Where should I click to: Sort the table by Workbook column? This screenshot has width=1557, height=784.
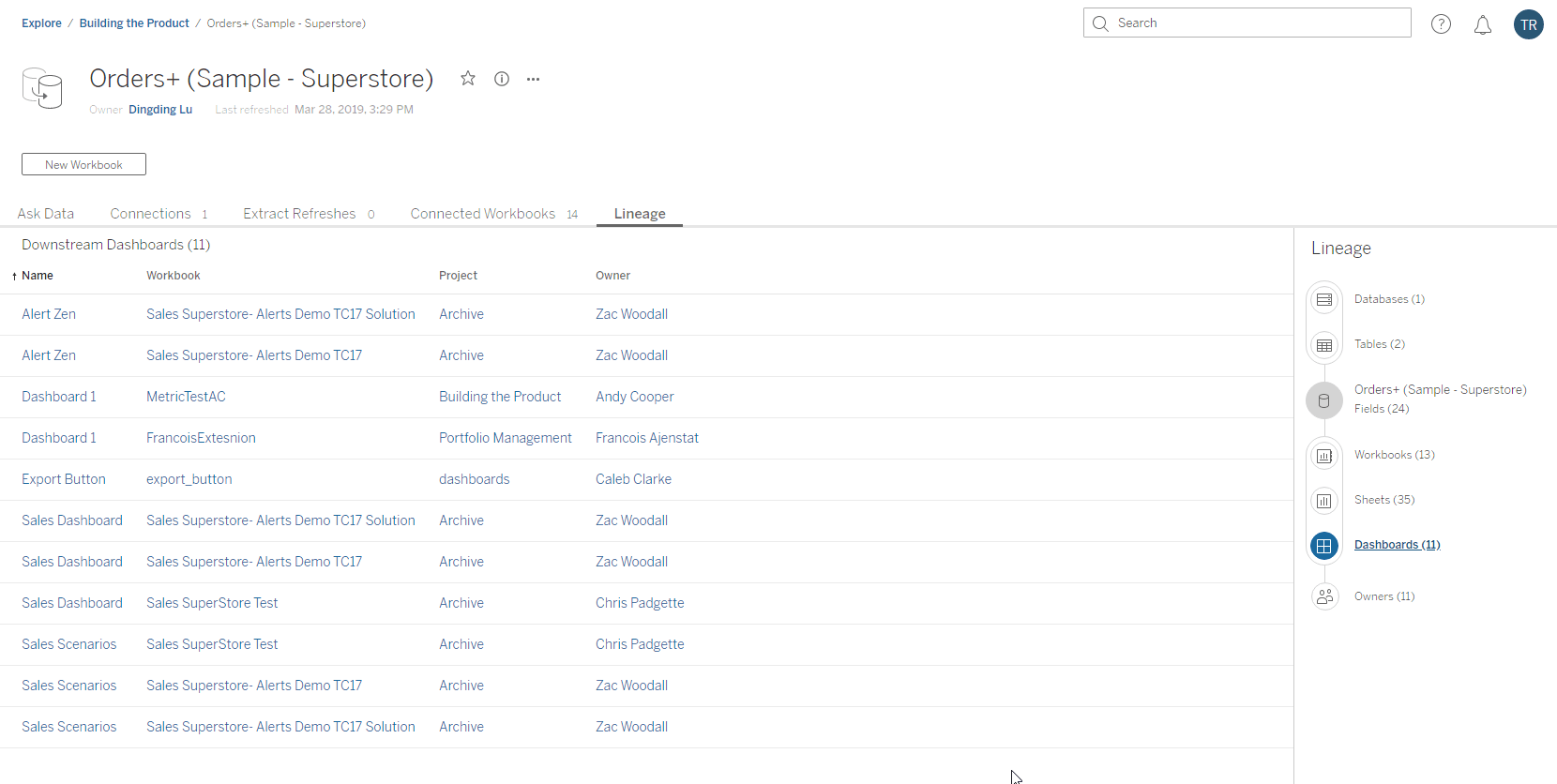pyautogui.click(x=174, y=276)
